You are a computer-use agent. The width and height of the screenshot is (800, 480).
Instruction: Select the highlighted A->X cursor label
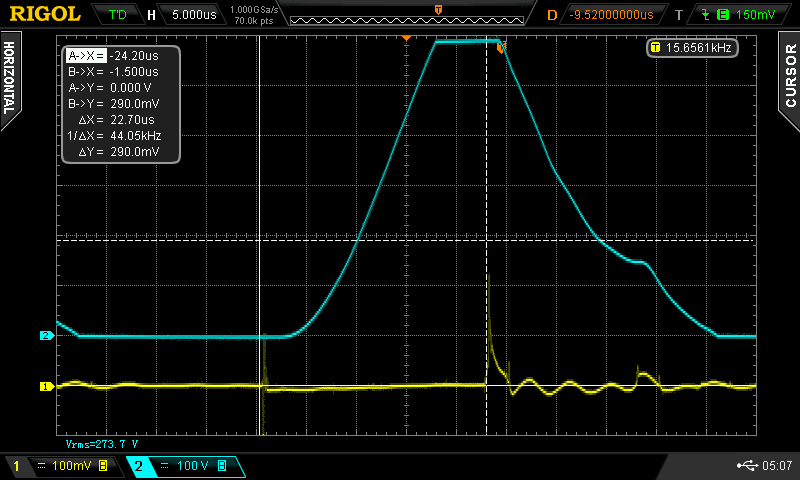(x=86, y=56)
